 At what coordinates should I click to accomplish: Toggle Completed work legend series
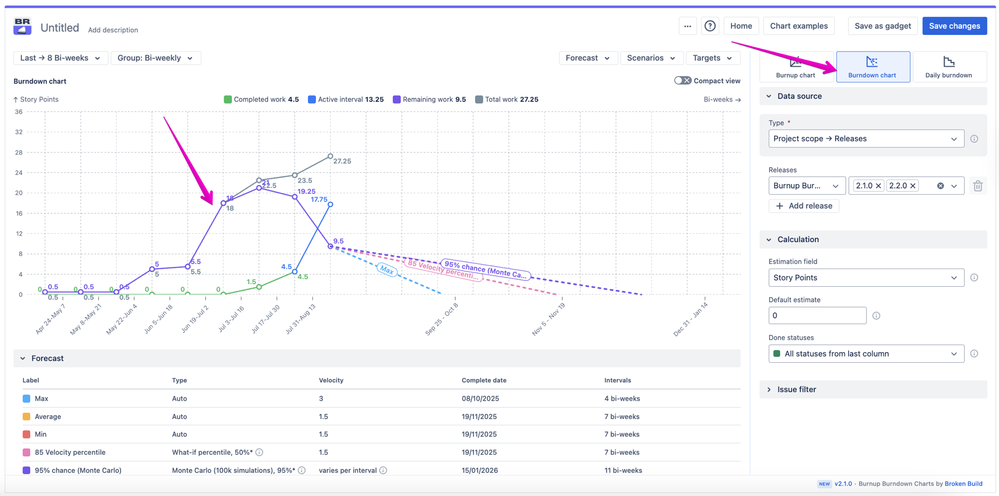[x=261, y=100]
